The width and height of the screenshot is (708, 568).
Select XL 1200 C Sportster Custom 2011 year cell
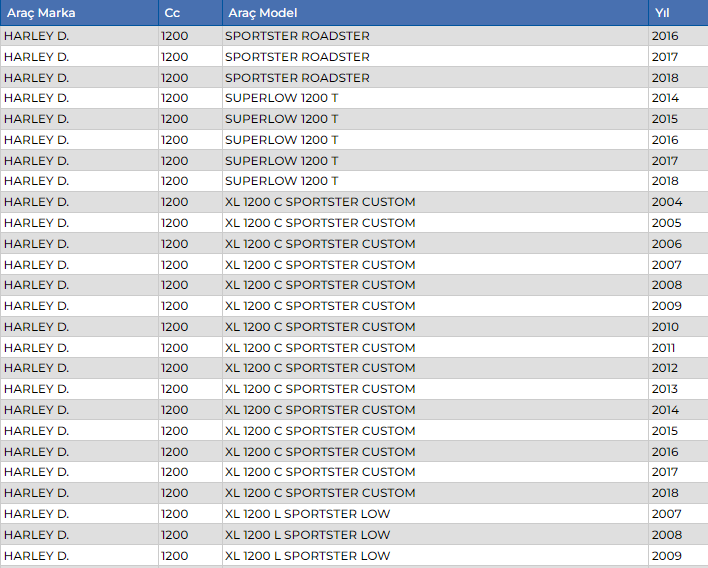pos(664,348)
